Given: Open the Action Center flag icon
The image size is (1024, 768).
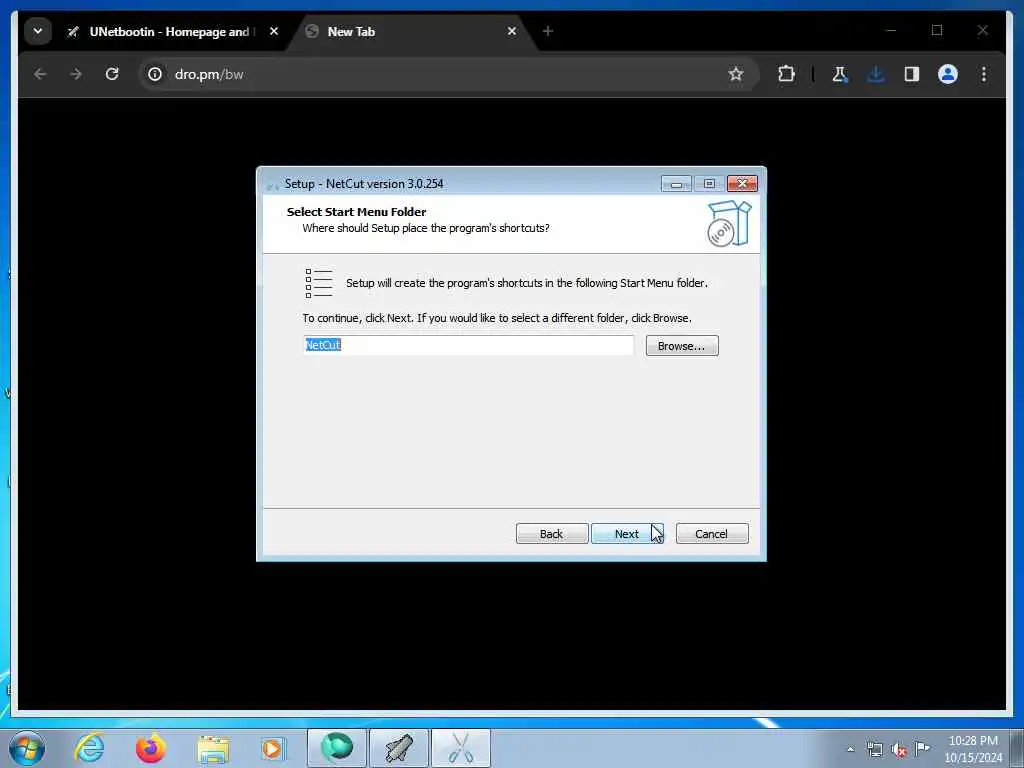Looking at the screenshot, I should coord(922,748).
